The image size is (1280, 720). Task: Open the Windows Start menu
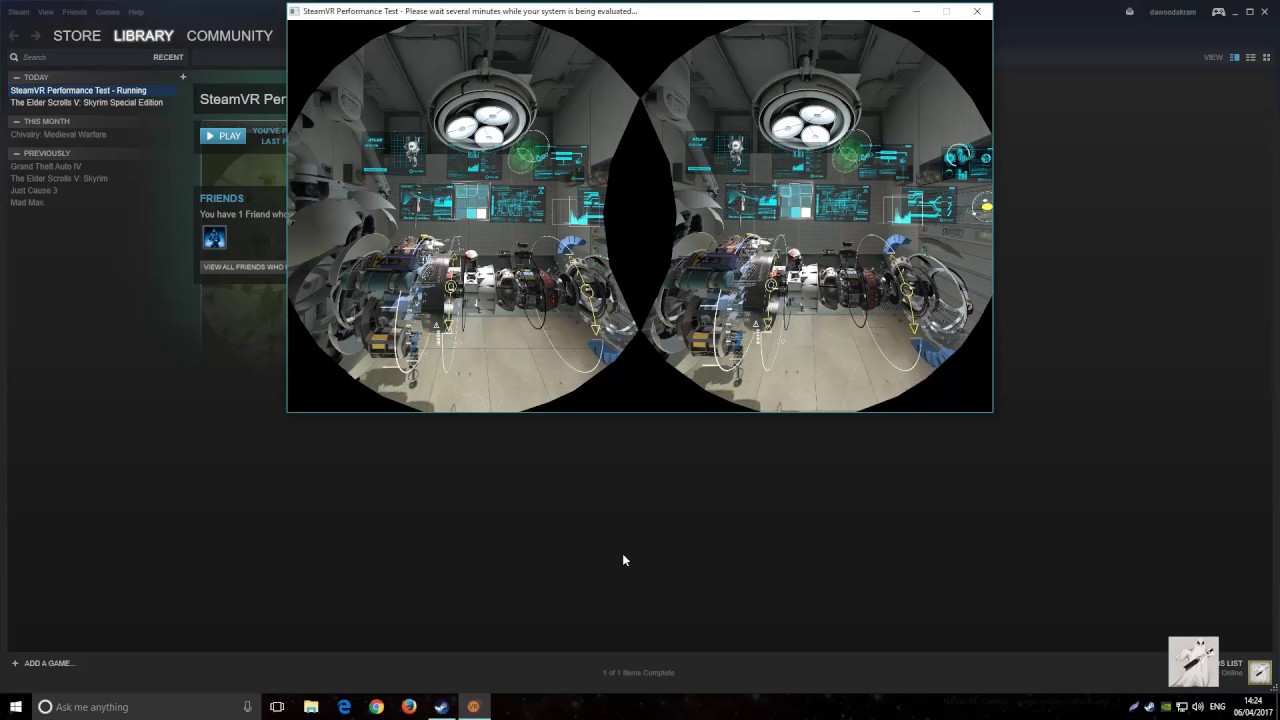pyautogui.click(x=16, y=706)
